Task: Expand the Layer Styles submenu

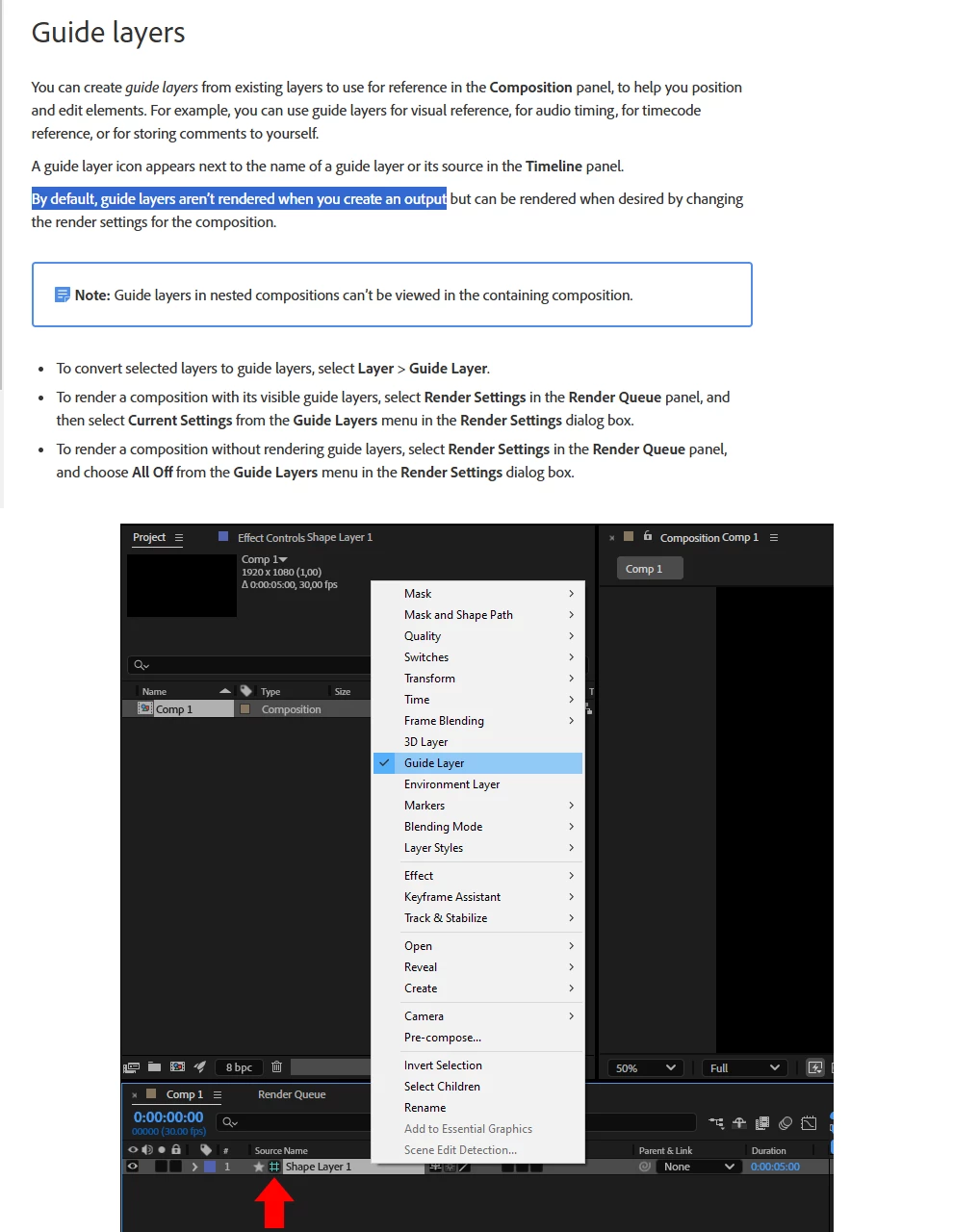Action: point(477,848)
